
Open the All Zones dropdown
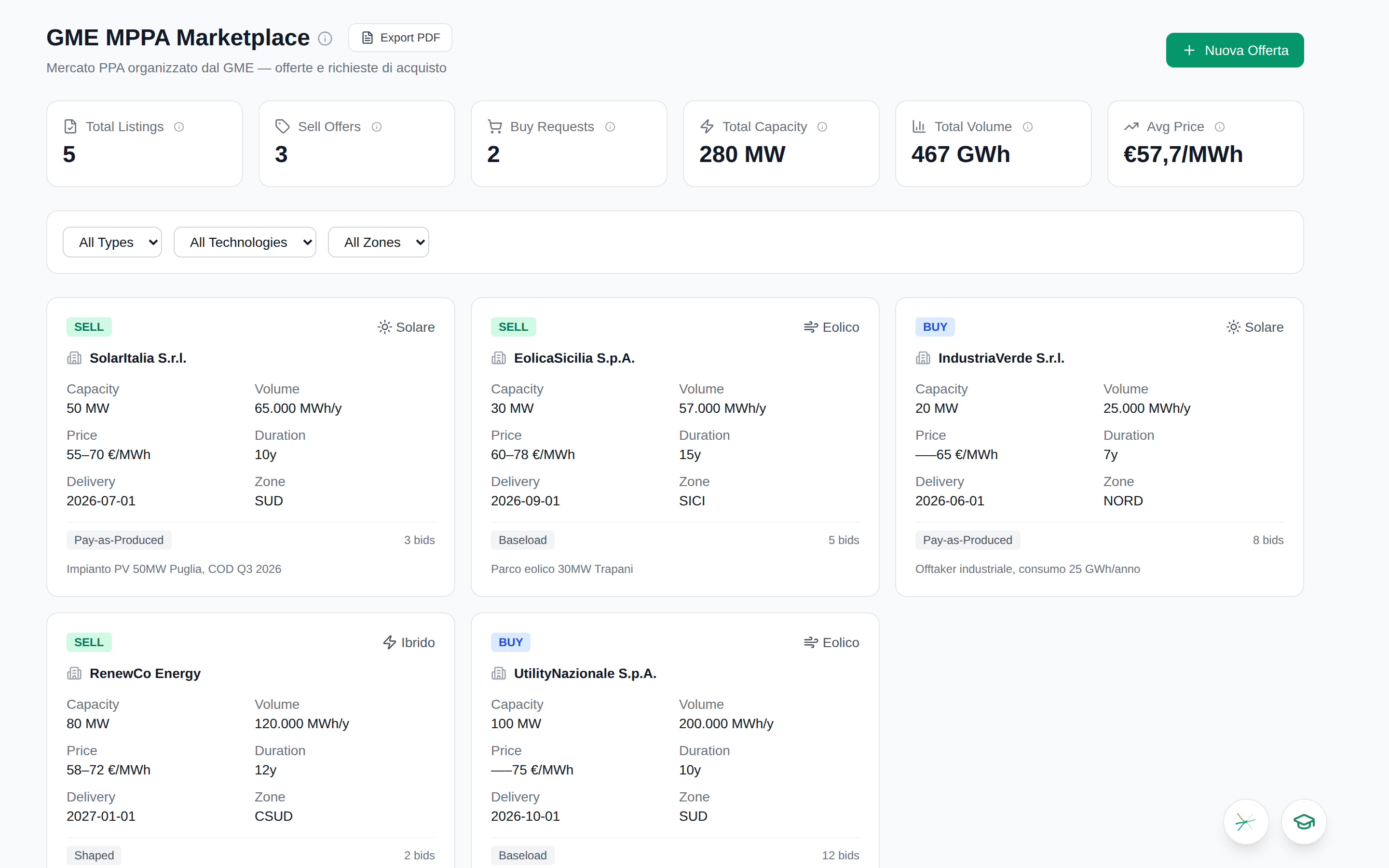[x=378, y=242]
